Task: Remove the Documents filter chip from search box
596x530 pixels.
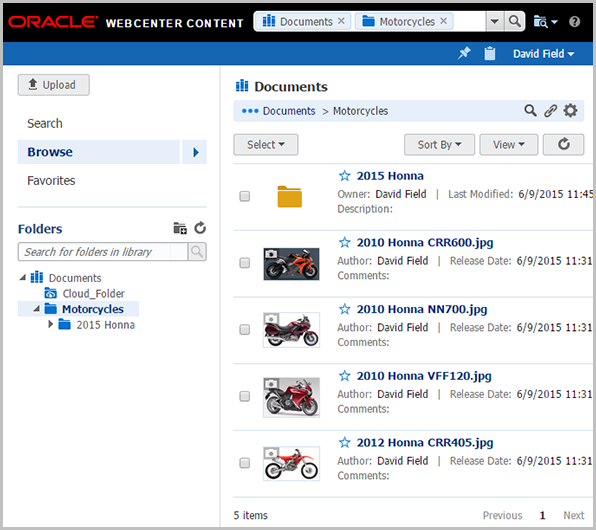Action: [x=341, y=21]
